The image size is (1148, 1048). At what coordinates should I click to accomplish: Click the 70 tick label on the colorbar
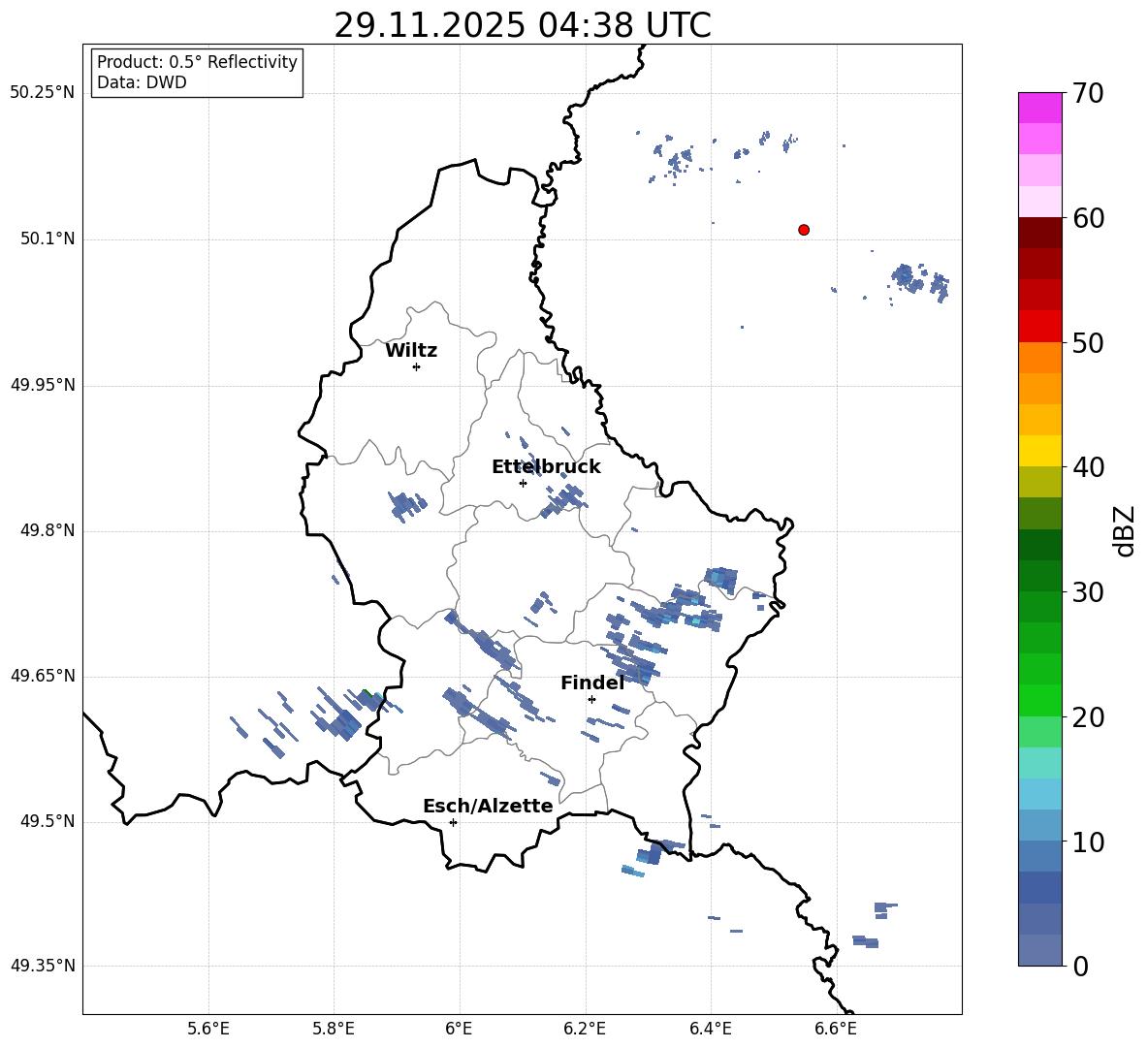point(1089,94)
